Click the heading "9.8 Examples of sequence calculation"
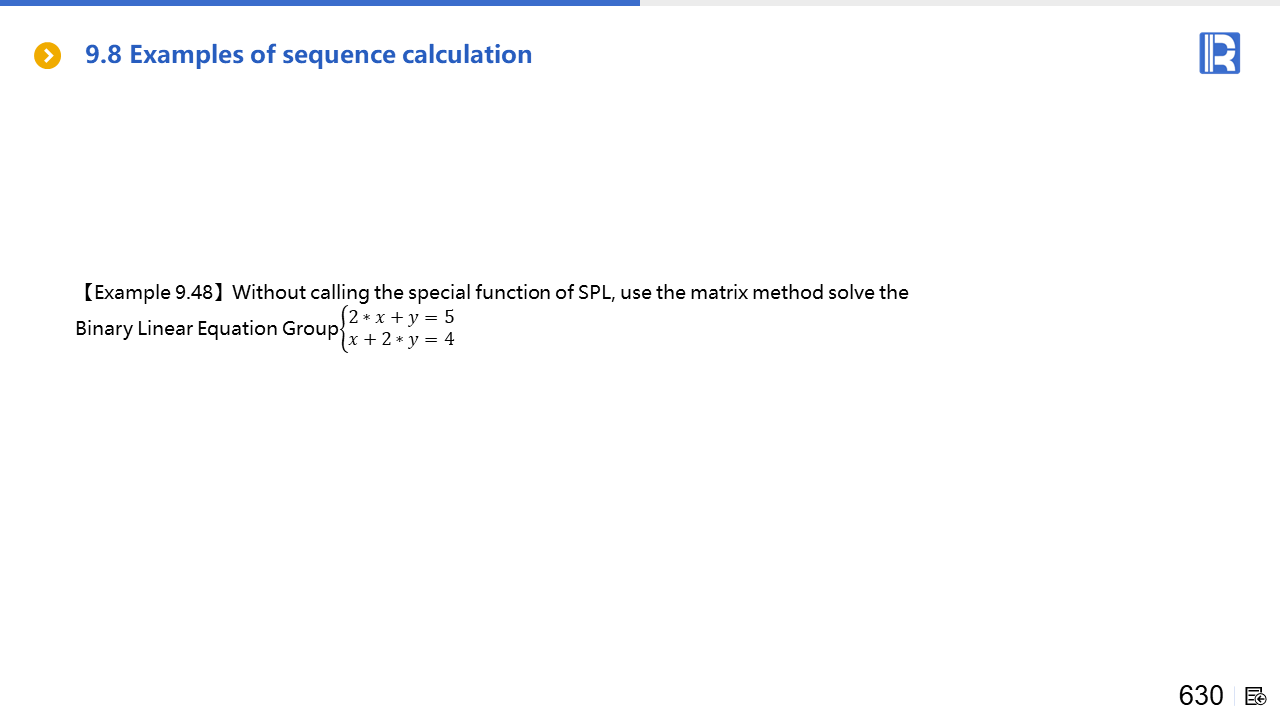The width and height of the screenshot is (1280, 720). 308,55
